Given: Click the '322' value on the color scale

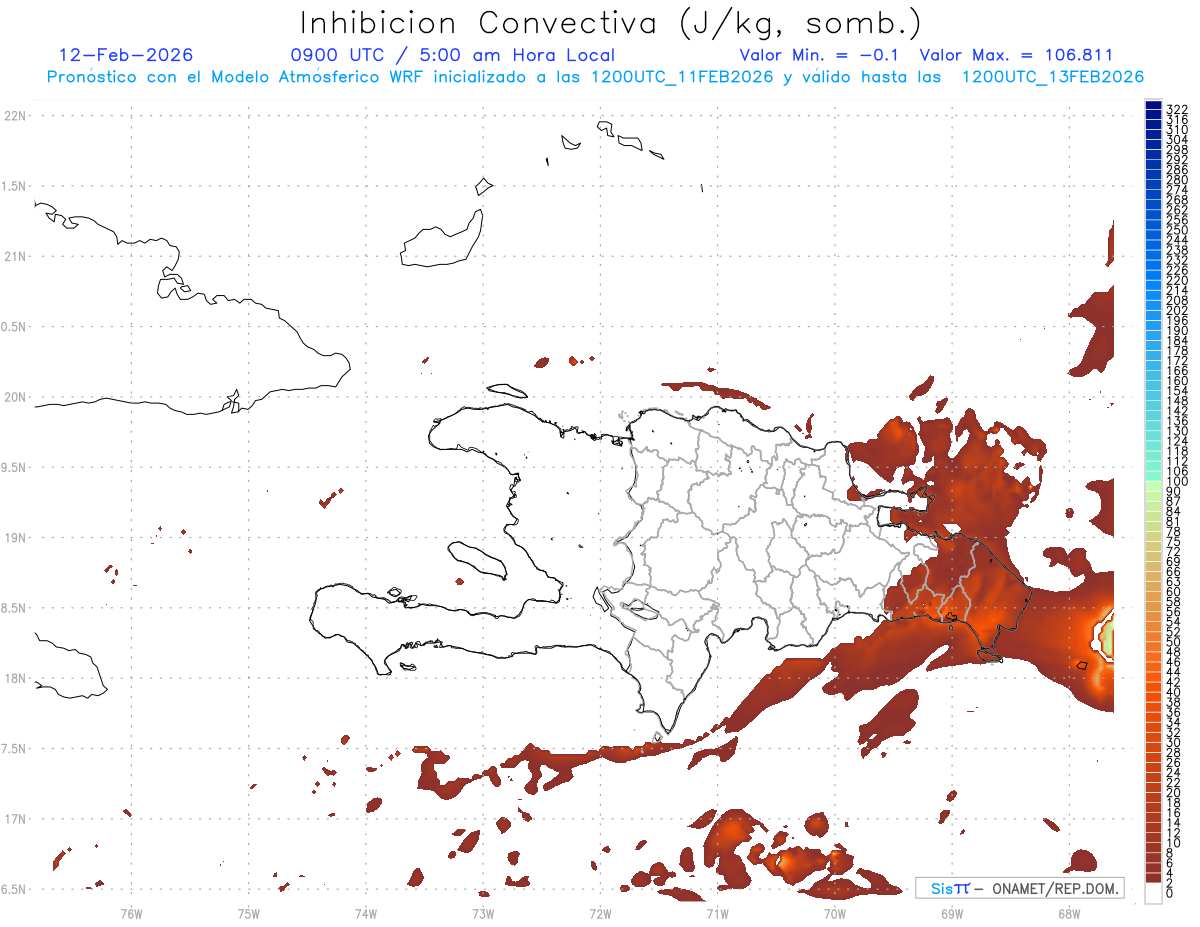Looking at the screenshot, I should click(x=1176, y=108).
